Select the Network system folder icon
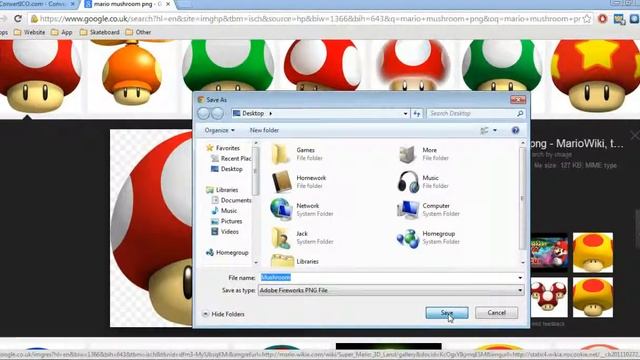The width and height of the screenshot is (640, 360). (281, 209)
